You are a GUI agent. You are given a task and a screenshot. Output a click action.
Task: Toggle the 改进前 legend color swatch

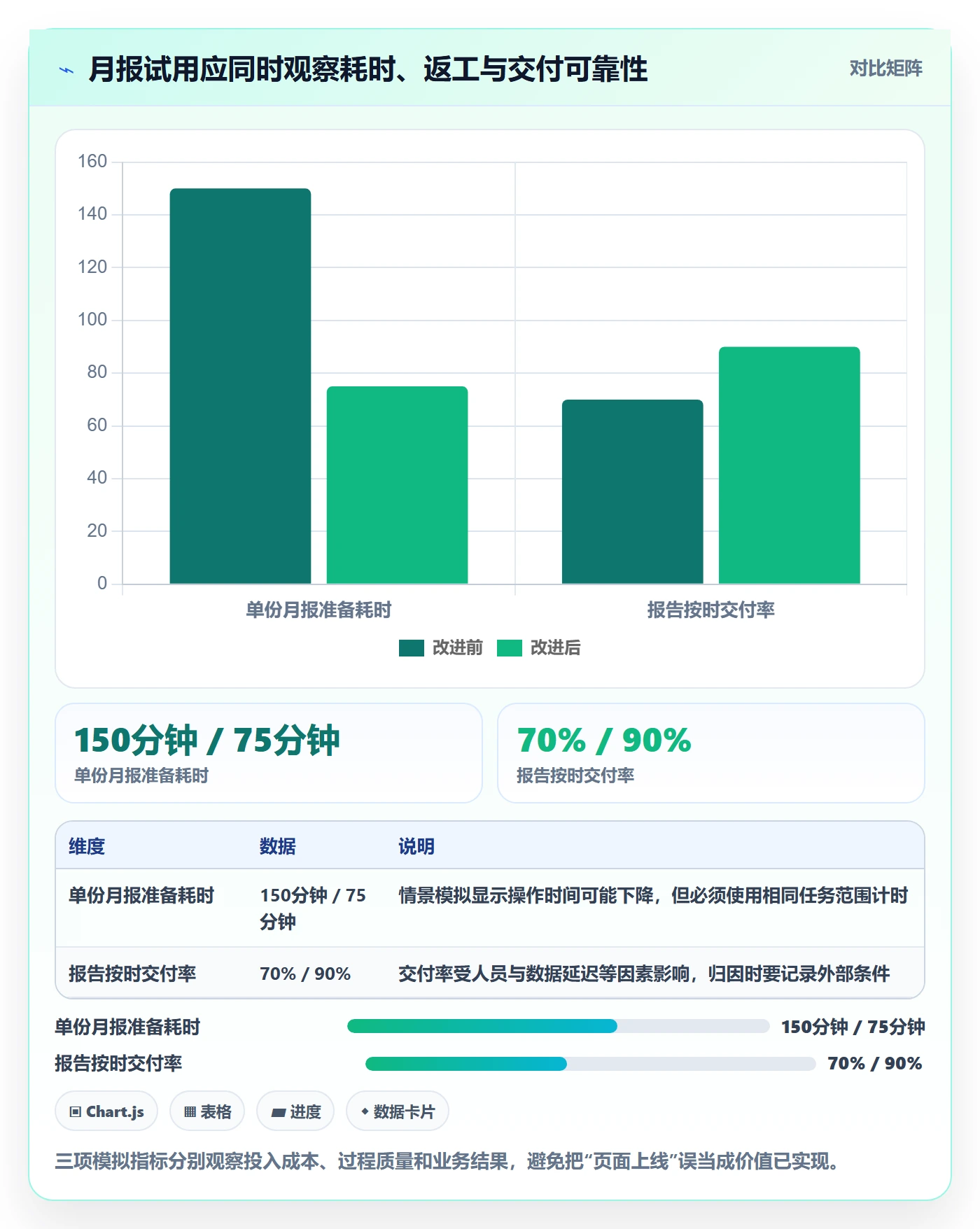pyautogui.click(x=412, y=648)
